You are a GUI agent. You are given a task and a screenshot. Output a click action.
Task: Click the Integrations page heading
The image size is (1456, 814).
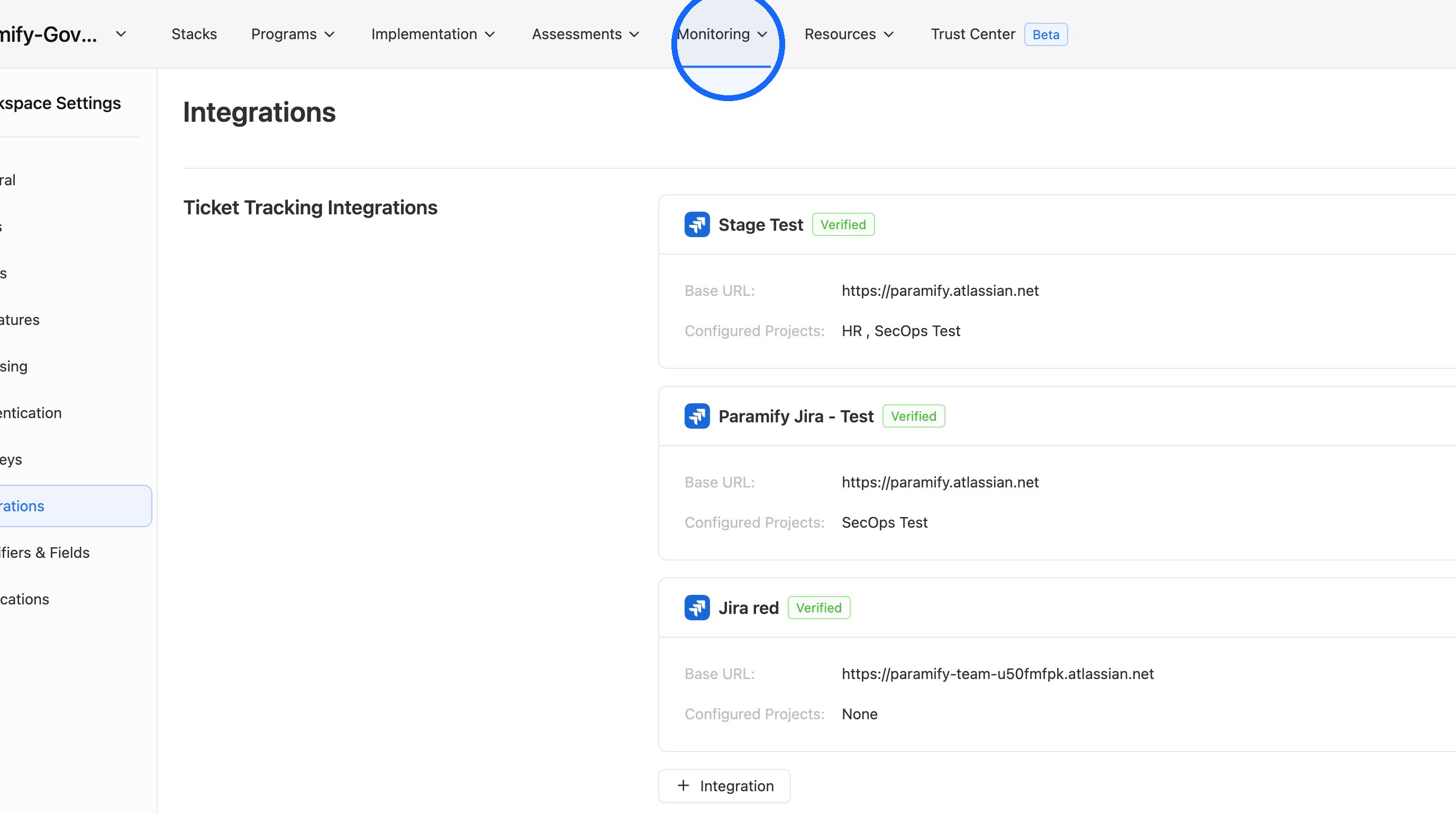(259, 112)
